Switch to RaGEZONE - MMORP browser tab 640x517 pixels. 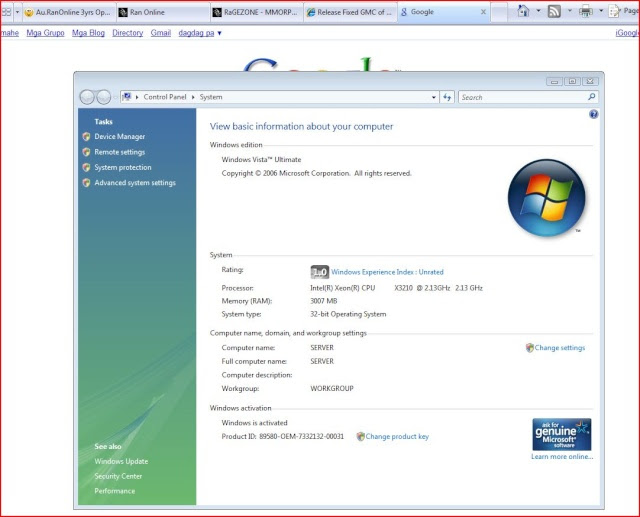(x=257, y=12)
